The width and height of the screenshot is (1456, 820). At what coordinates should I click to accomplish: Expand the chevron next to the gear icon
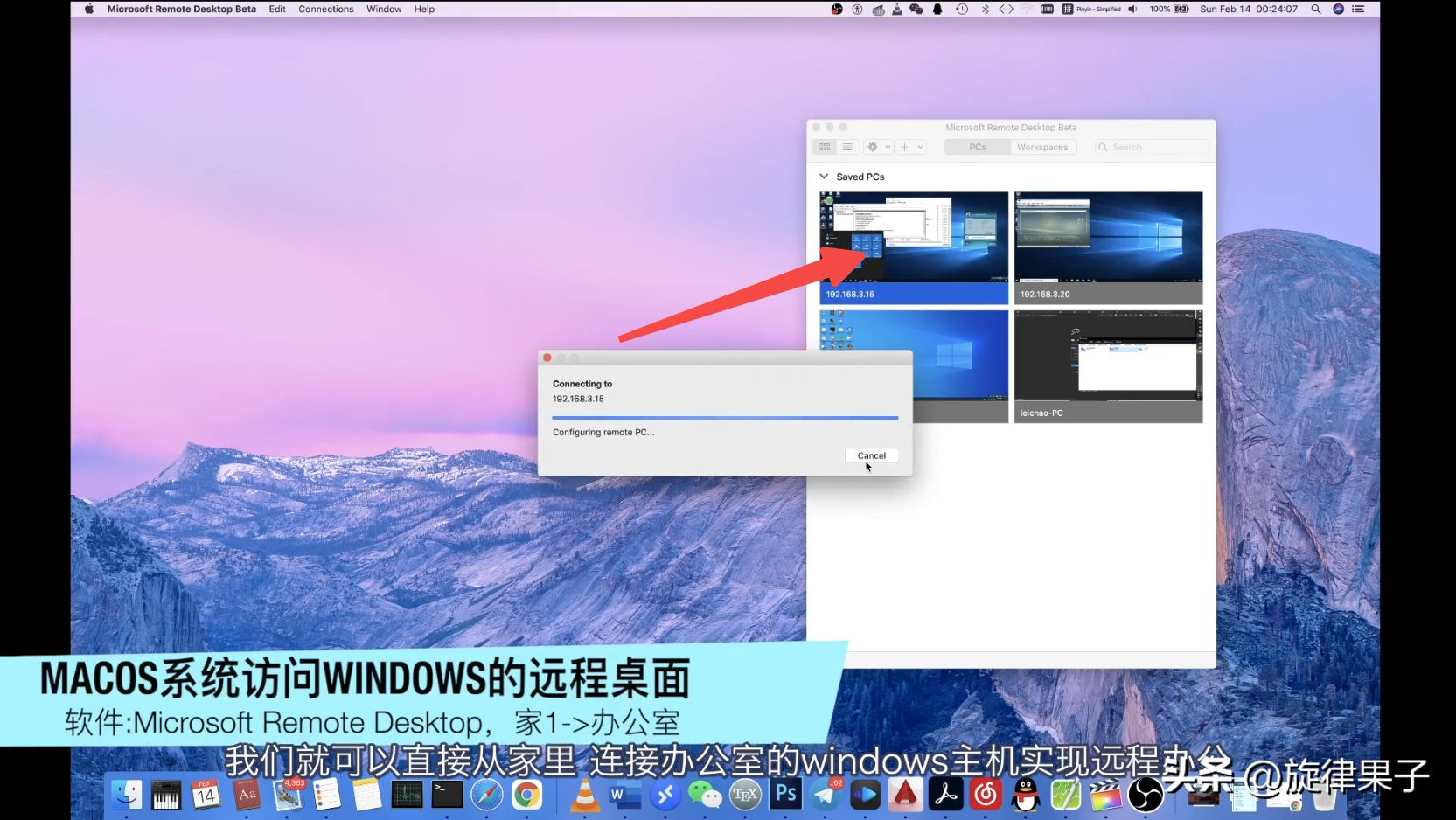tap(888, 147)
